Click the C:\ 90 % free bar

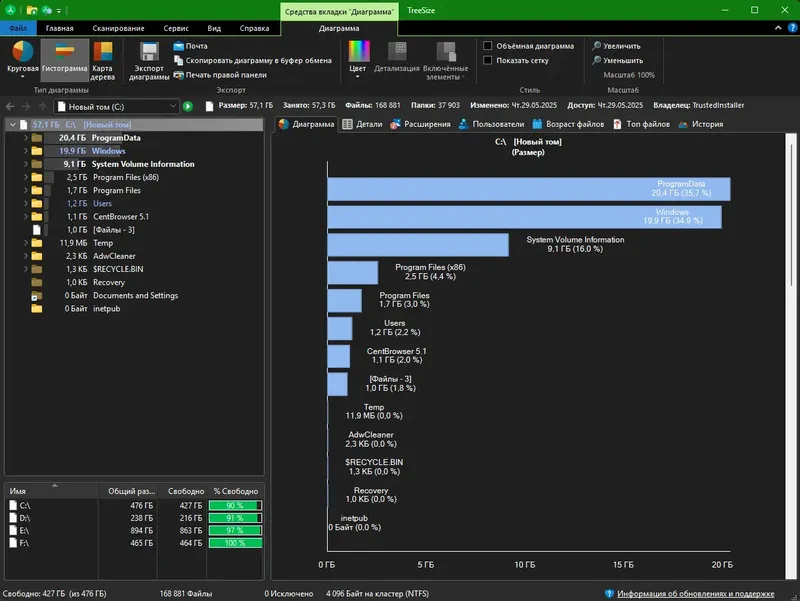point(235,506)
